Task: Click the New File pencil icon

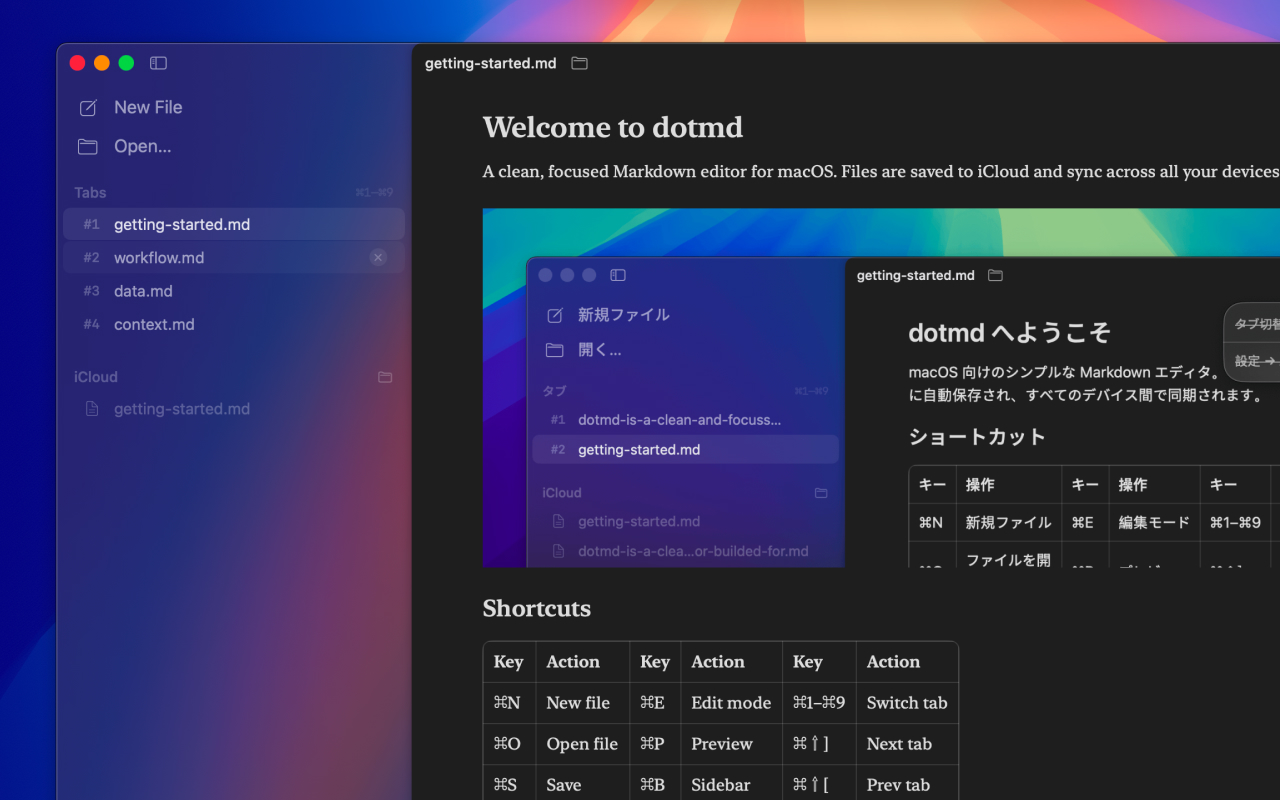Action: coord(88,108)
